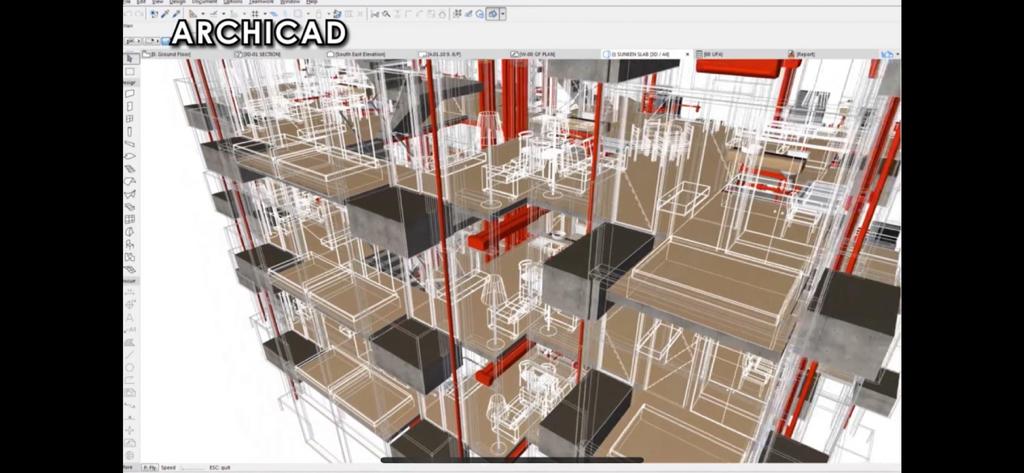
Task: Open dropdown arrow beside Guide Lines icon
Action: point(202,14)
